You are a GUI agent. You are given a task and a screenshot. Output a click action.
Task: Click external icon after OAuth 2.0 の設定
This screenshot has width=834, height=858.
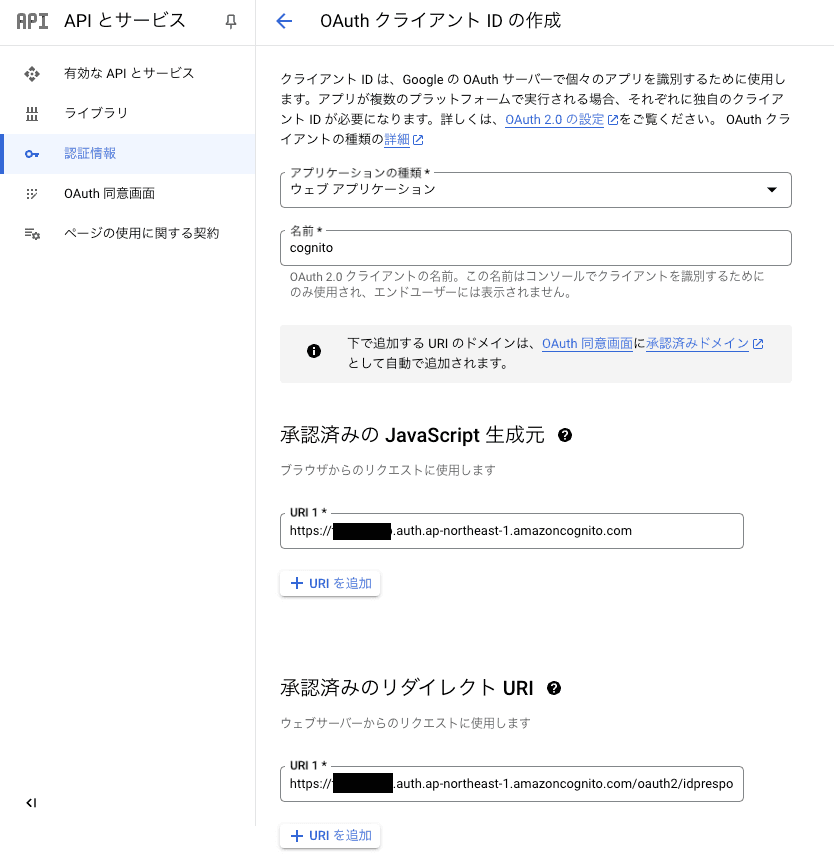(x=613, y=120)
